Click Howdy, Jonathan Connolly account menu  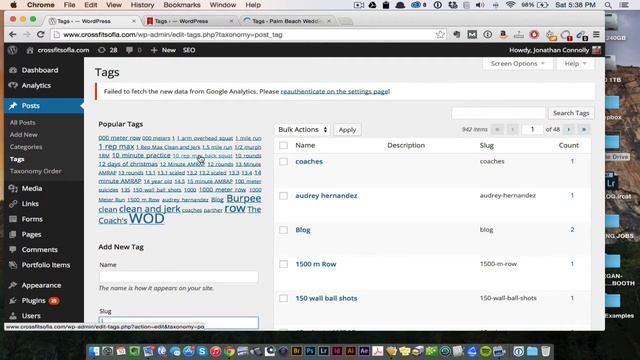(555, 50)
